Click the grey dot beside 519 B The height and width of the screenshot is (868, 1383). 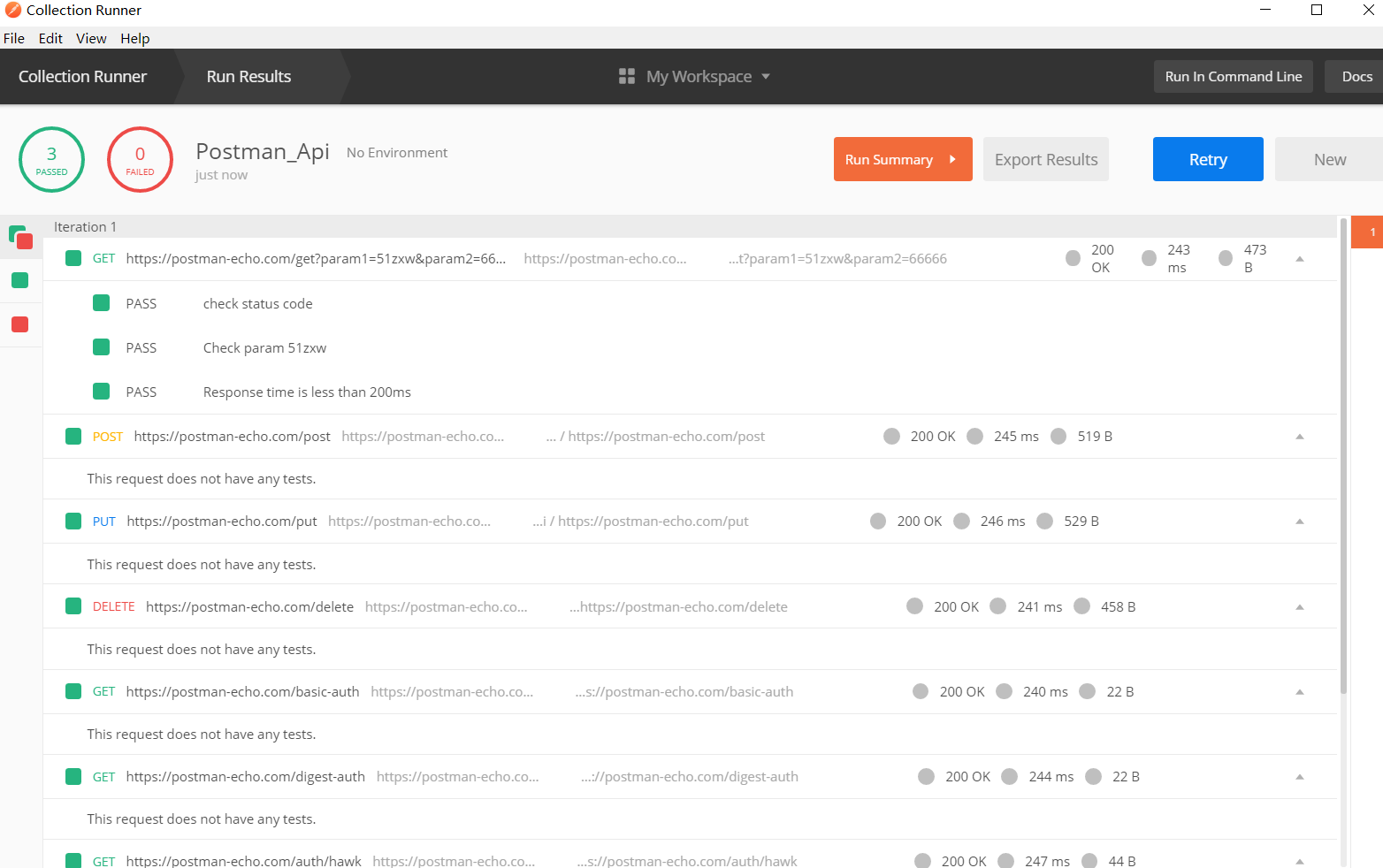click(x=1058, y=436)
